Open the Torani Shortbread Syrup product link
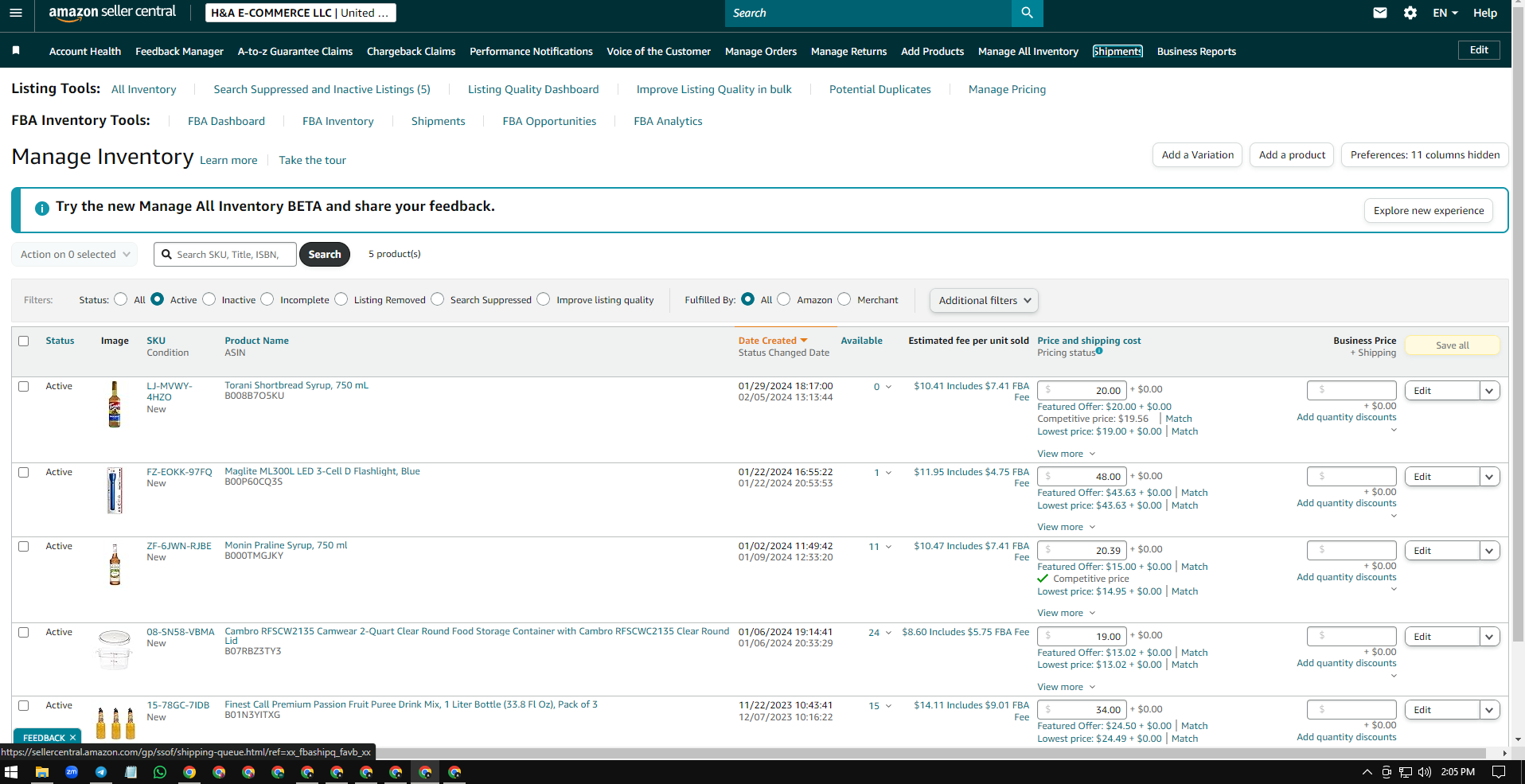Image resolution: width=1525 pixels, height=784 pixels. click(296, 385)
